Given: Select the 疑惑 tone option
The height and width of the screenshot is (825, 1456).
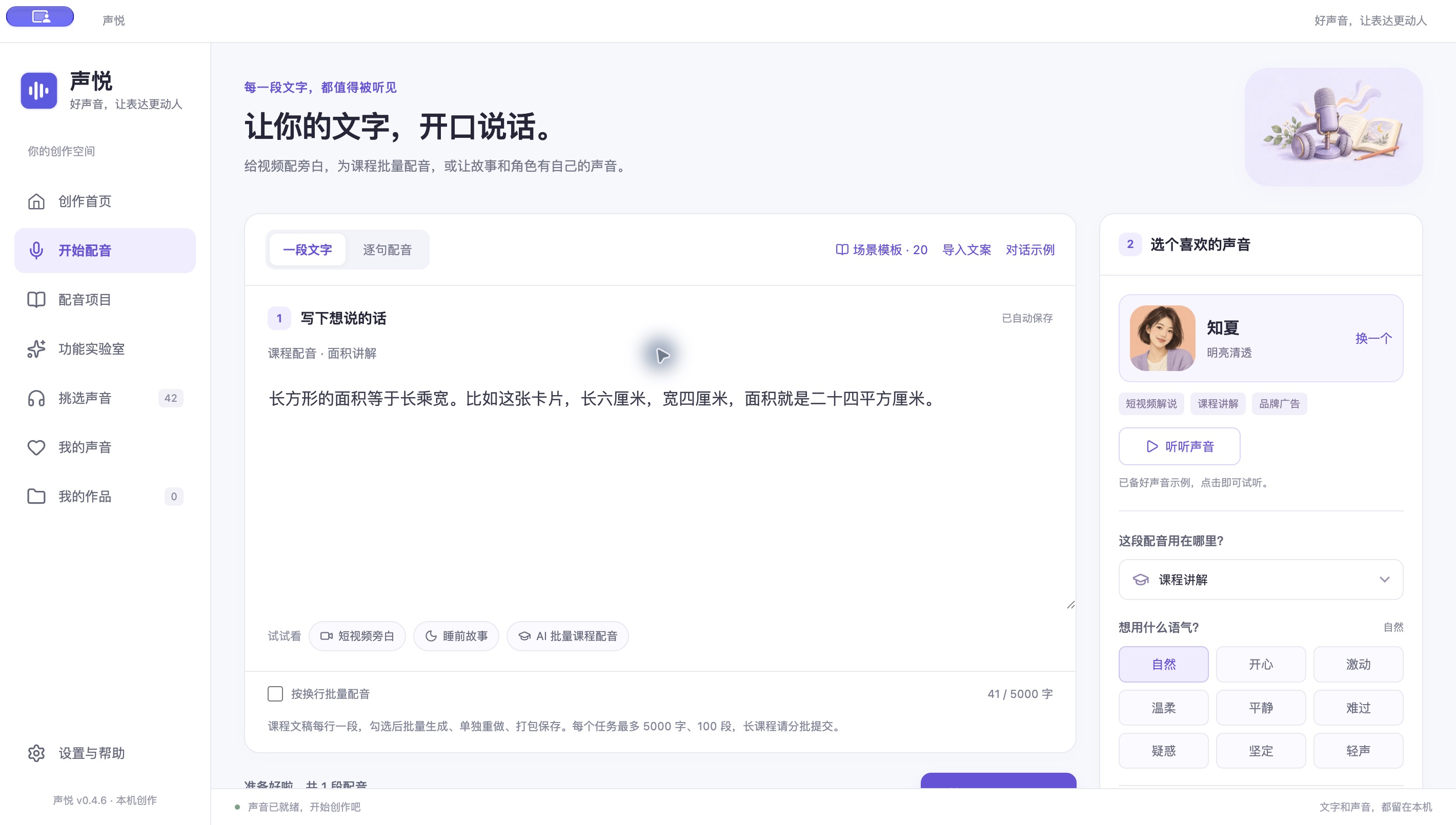Looking at the screenshot, I should [x=1164, y=751].
